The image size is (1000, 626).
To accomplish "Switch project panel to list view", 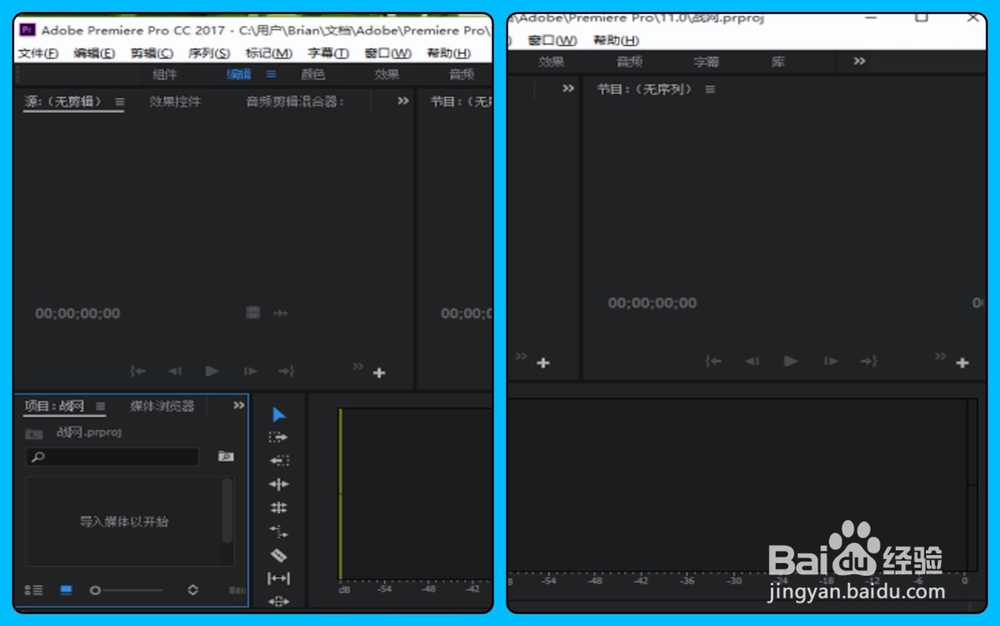I will (34, 590).
